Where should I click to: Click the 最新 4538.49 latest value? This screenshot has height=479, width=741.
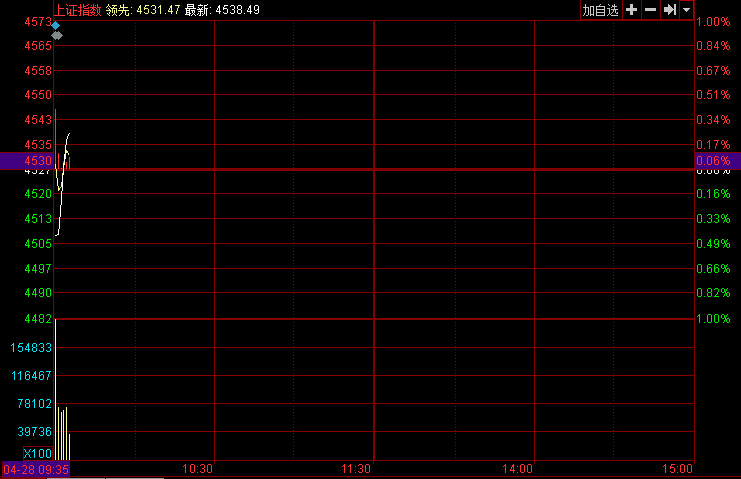222,9
